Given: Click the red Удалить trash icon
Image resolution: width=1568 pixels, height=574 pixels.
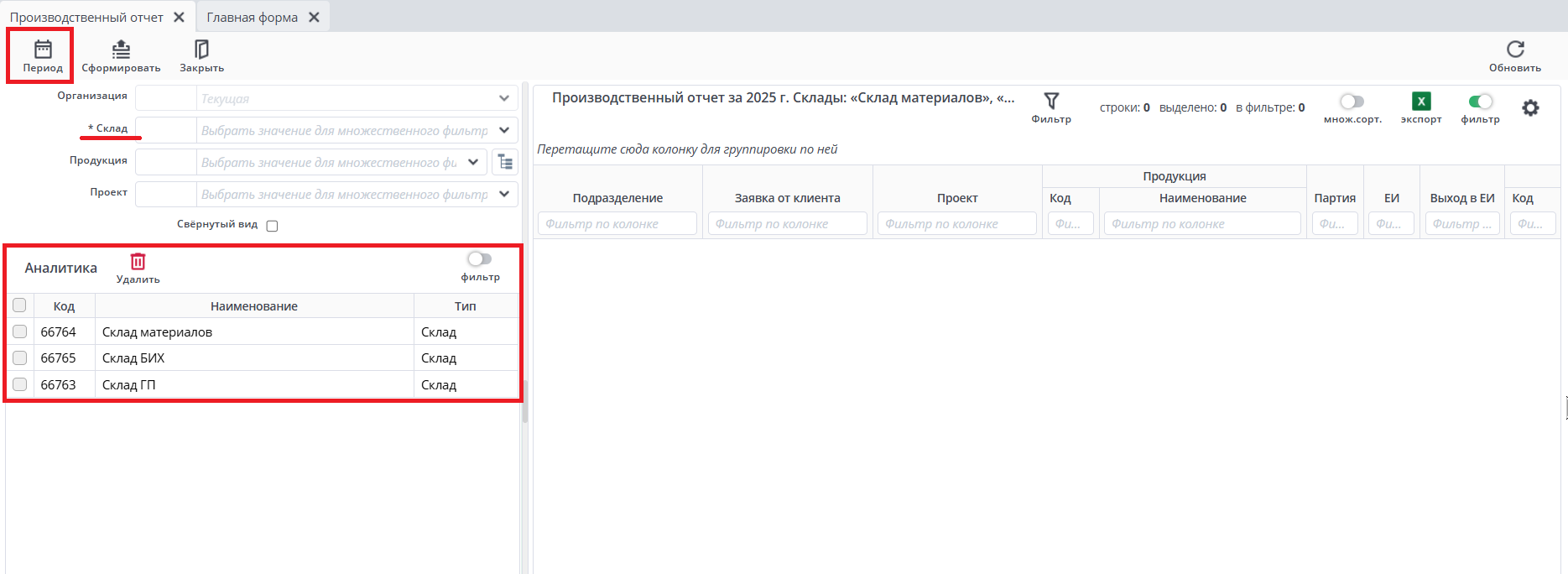Looking at the screenshot, I should (138, 262).
